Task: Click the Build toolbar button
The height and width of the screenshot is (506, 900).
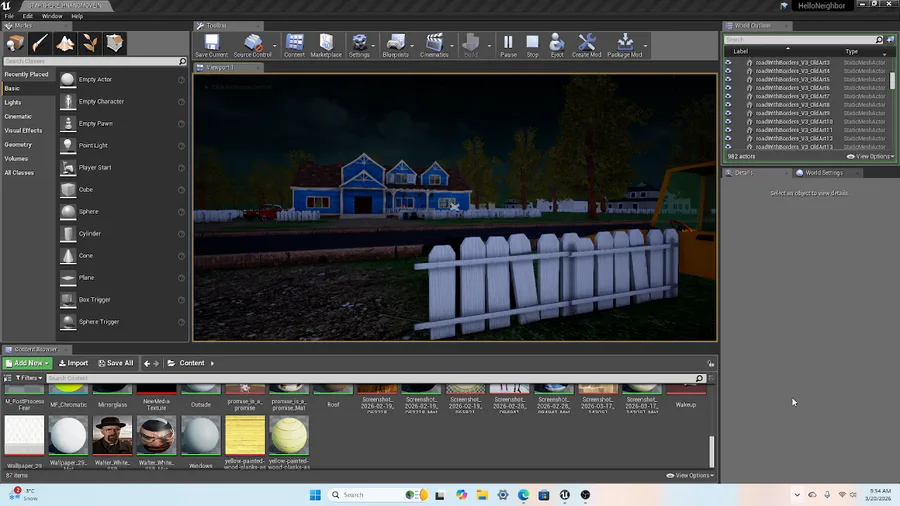Action: pos(471,45)
